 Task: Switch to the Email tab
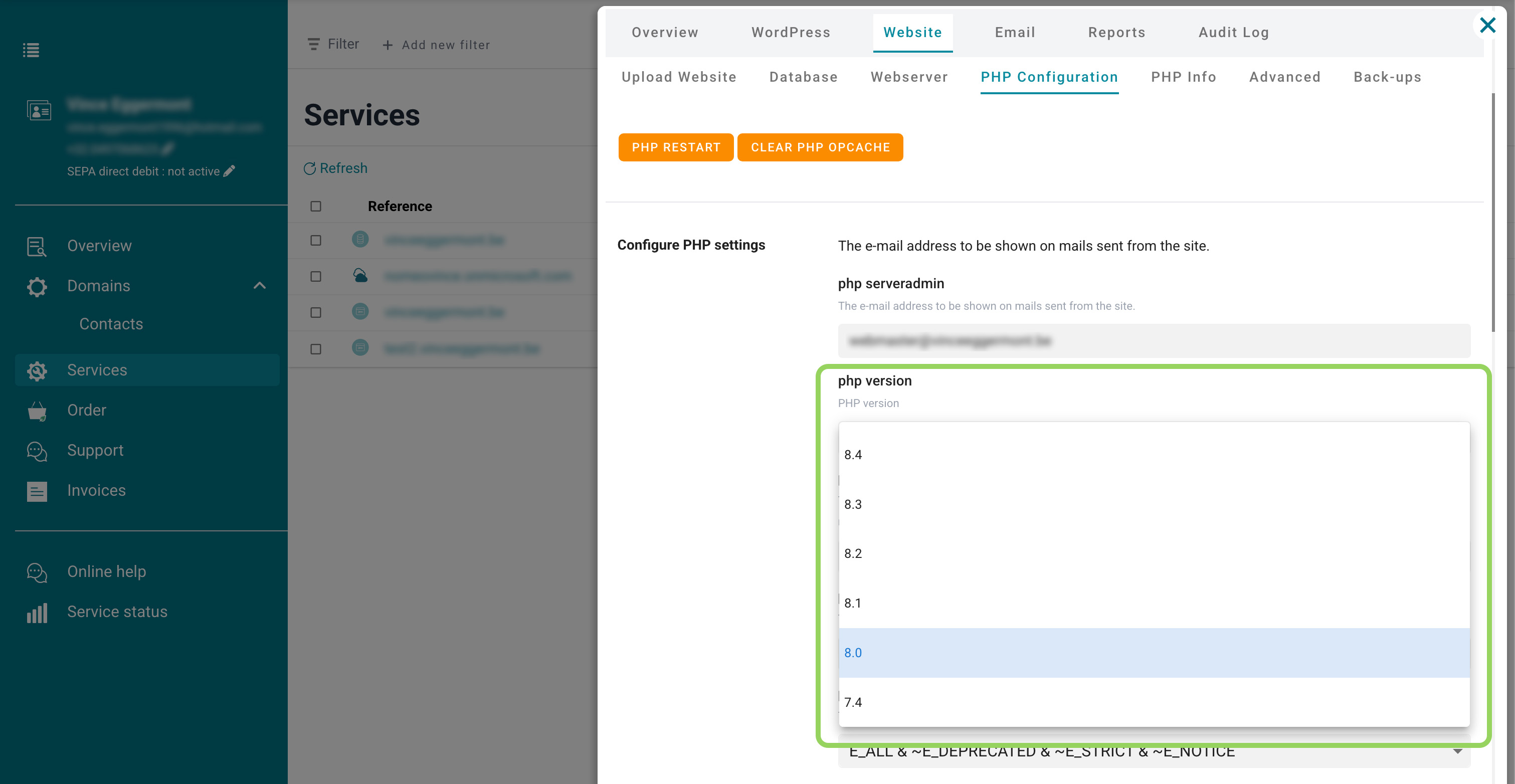(x=1015, y=33)
